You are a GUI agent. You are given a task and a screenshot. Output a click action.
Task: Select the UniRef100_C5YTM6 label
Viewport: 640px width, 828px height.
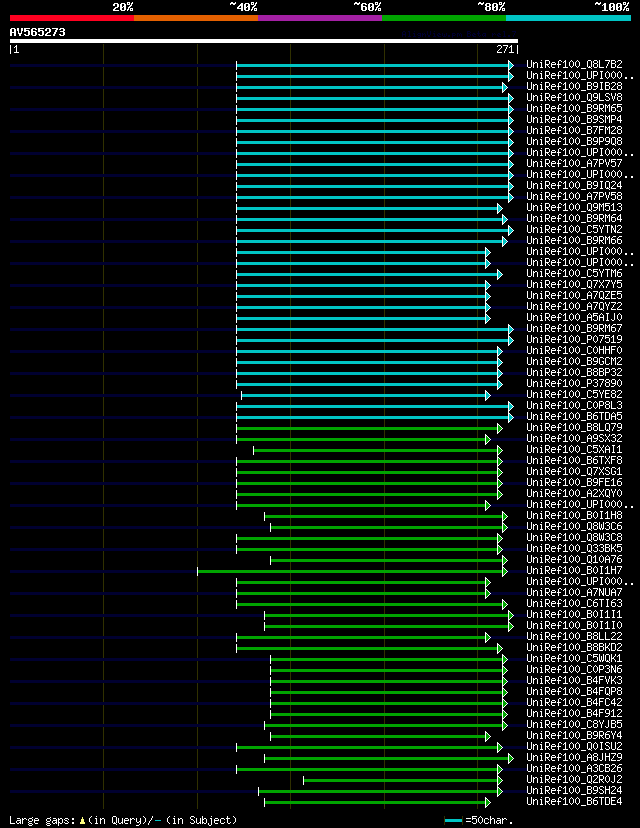click(x=575, y=274)
